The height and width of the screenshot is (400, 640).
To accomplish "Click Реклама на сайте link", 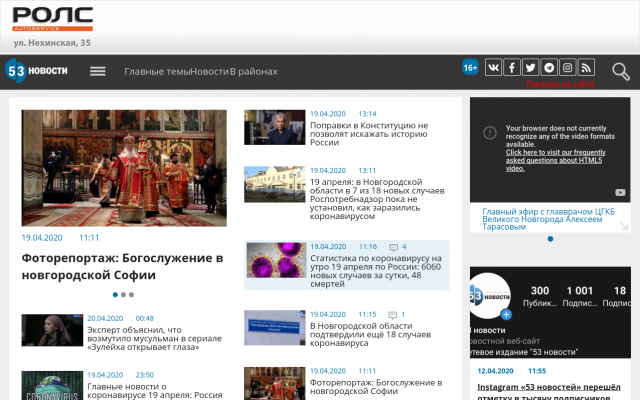I will coord(560,83).
